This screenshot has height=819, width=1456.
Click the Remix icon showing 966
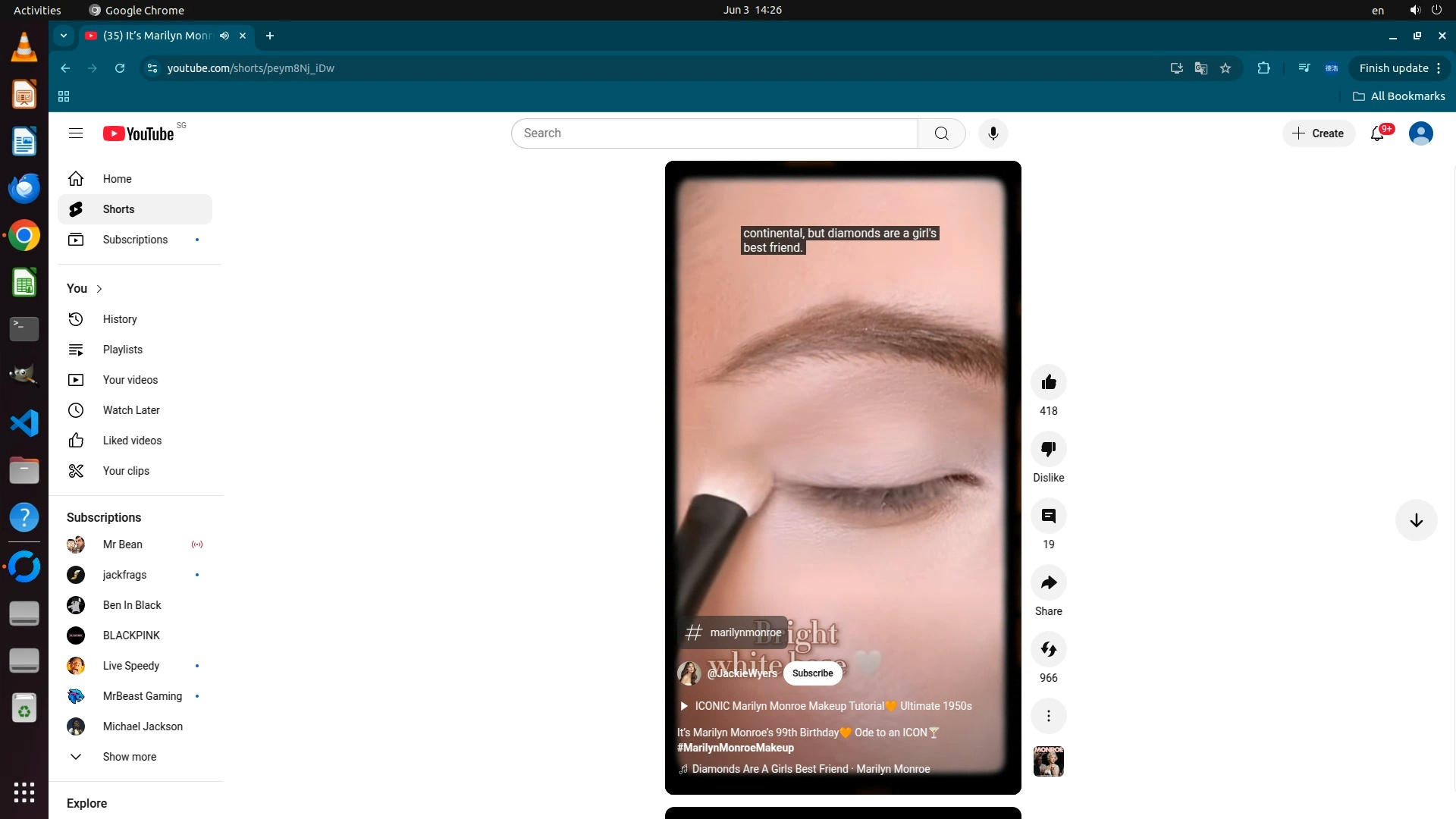click(x=1049, y=650)
